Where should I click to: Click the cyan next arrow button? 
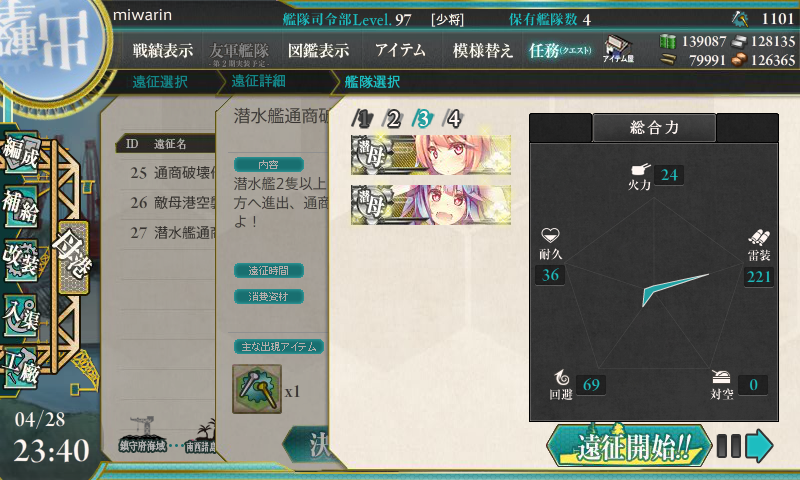(x=759, y=446)
